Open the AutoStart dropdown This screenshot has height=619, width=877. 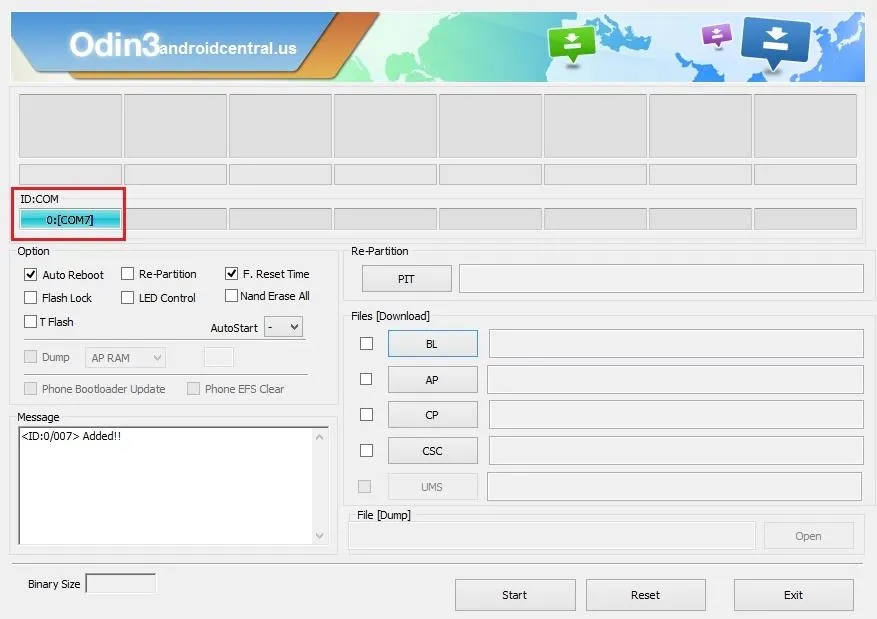pyautogui.click(x=283, y=327)
